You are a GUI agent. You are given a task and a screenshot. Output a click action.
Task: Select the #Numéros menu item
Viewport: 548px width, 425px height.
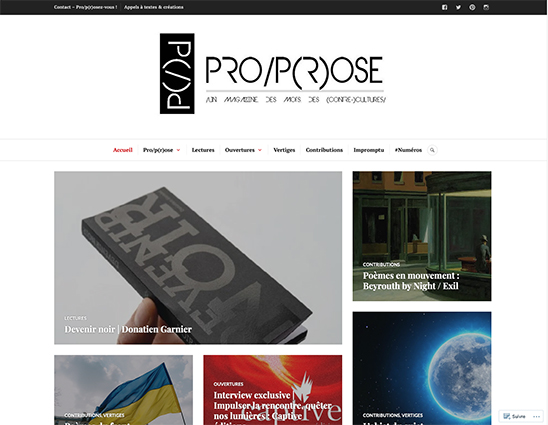click(x=408, y=150)
